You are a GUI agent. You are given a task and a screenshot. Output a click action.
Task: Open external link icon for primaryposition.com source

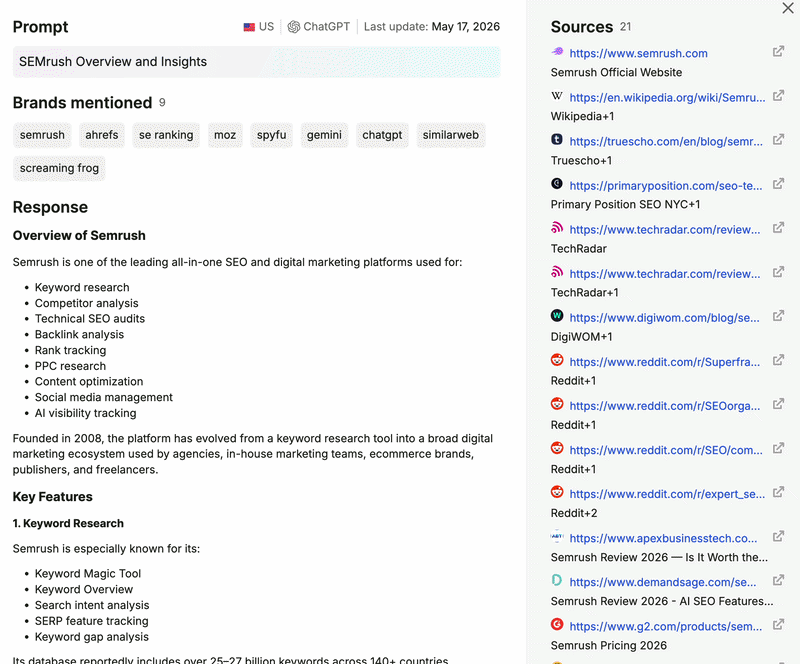[x=778, y=184]
